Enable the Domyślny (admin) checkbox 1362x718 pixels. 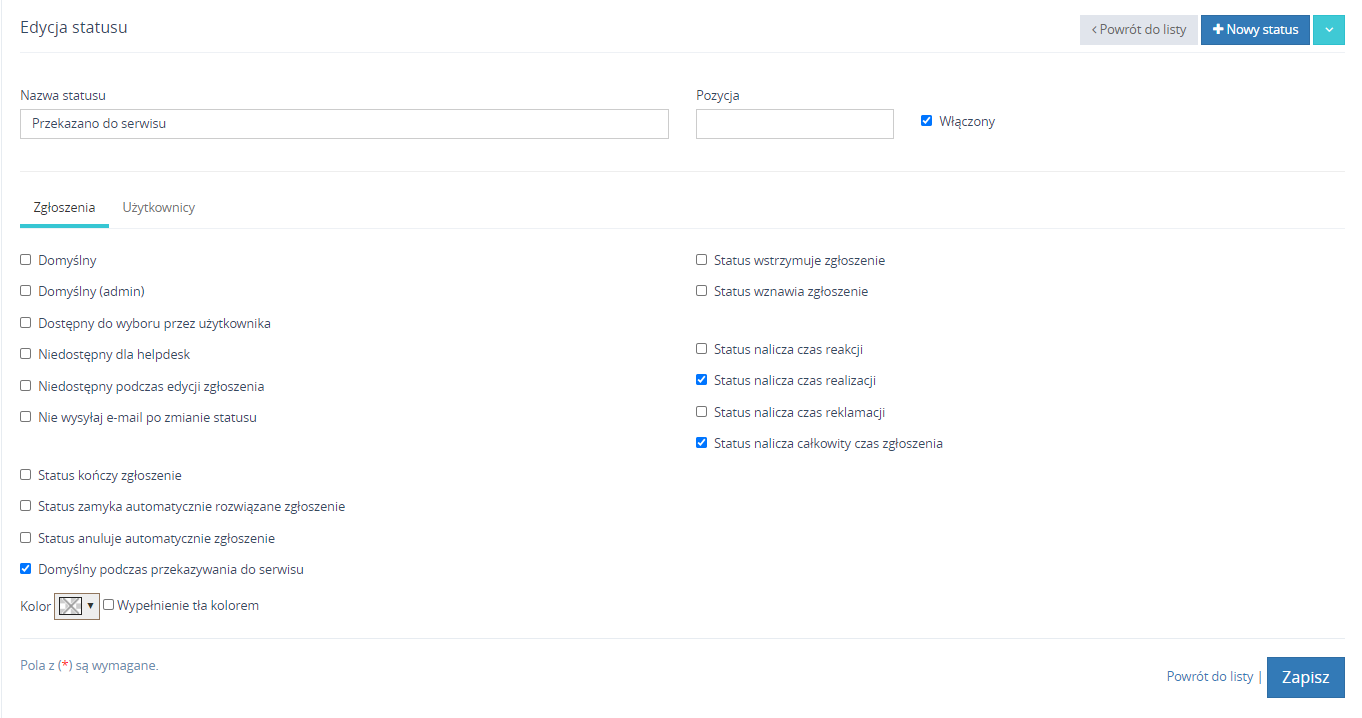pyautogui.click(x=26, y=291)
